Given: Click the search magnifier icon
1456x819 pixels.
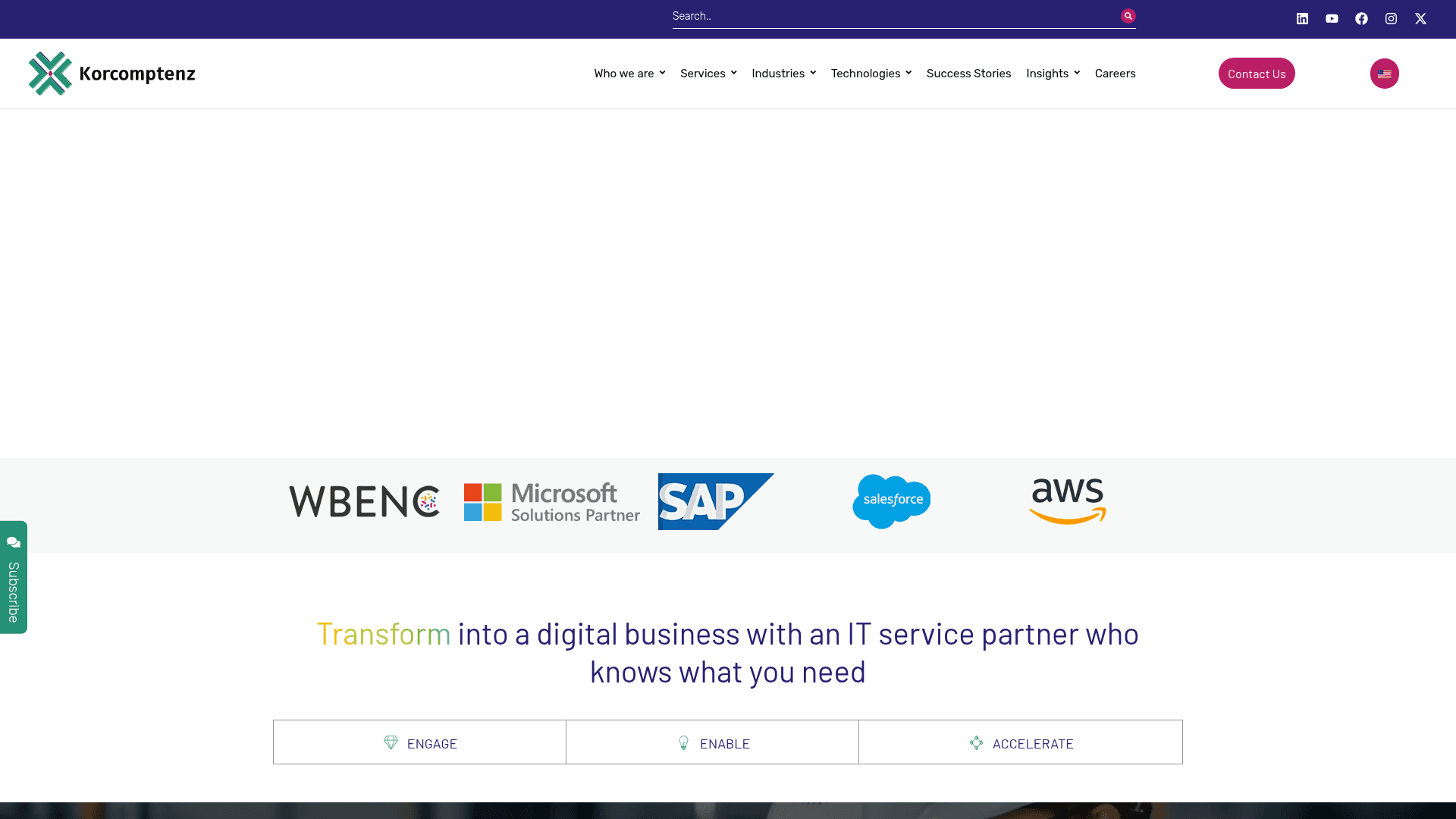Looking at the screenshot, I should 1128,15.
